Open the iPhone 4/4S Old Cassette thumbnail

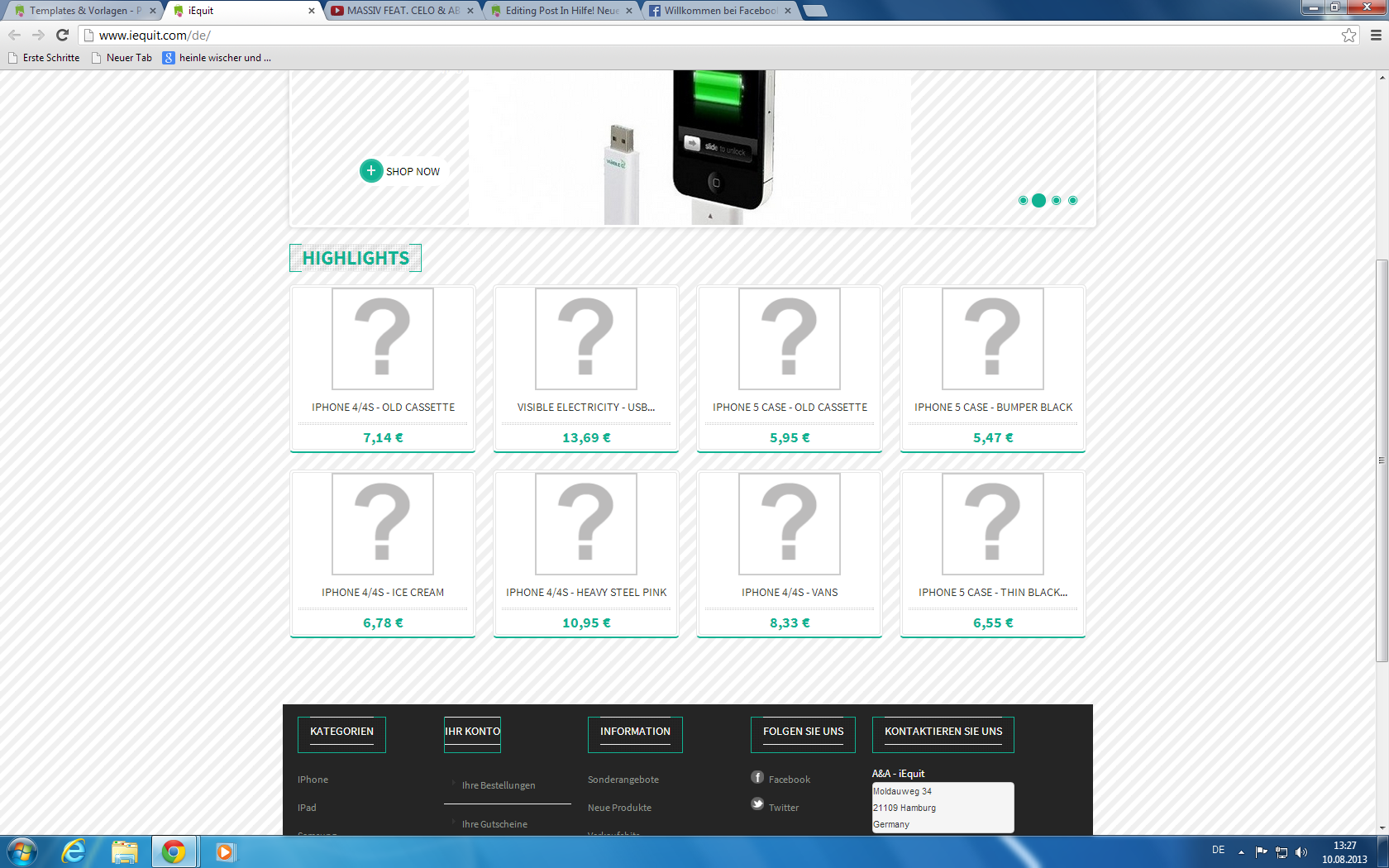point(383,339)
